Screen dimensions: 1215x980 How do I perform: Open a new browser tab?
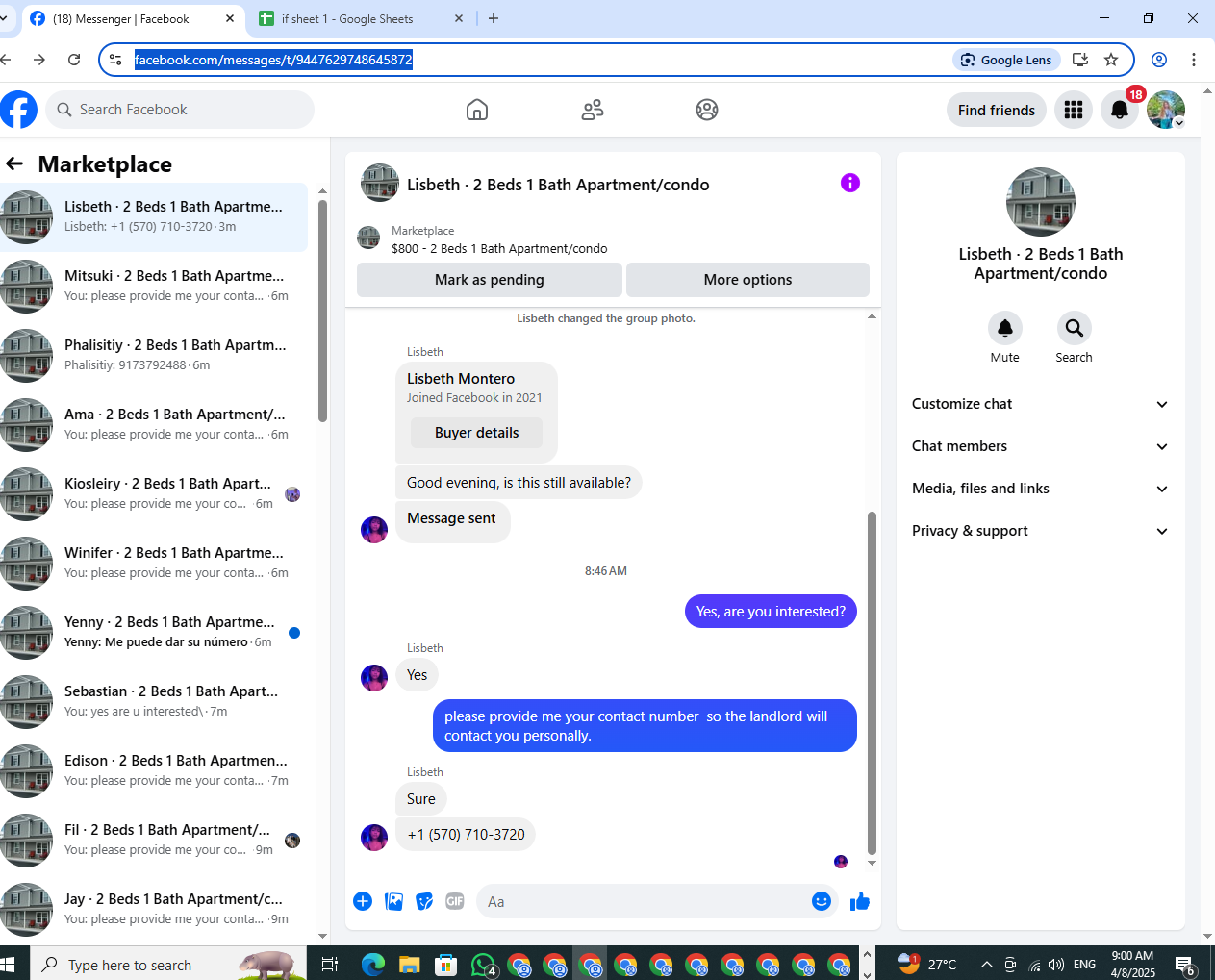coord(494,18)
